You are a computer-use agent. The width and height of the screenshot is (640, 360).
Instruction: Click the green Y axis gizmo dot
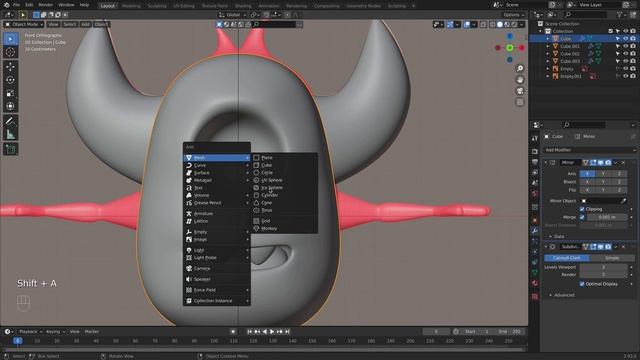(510, 48)
